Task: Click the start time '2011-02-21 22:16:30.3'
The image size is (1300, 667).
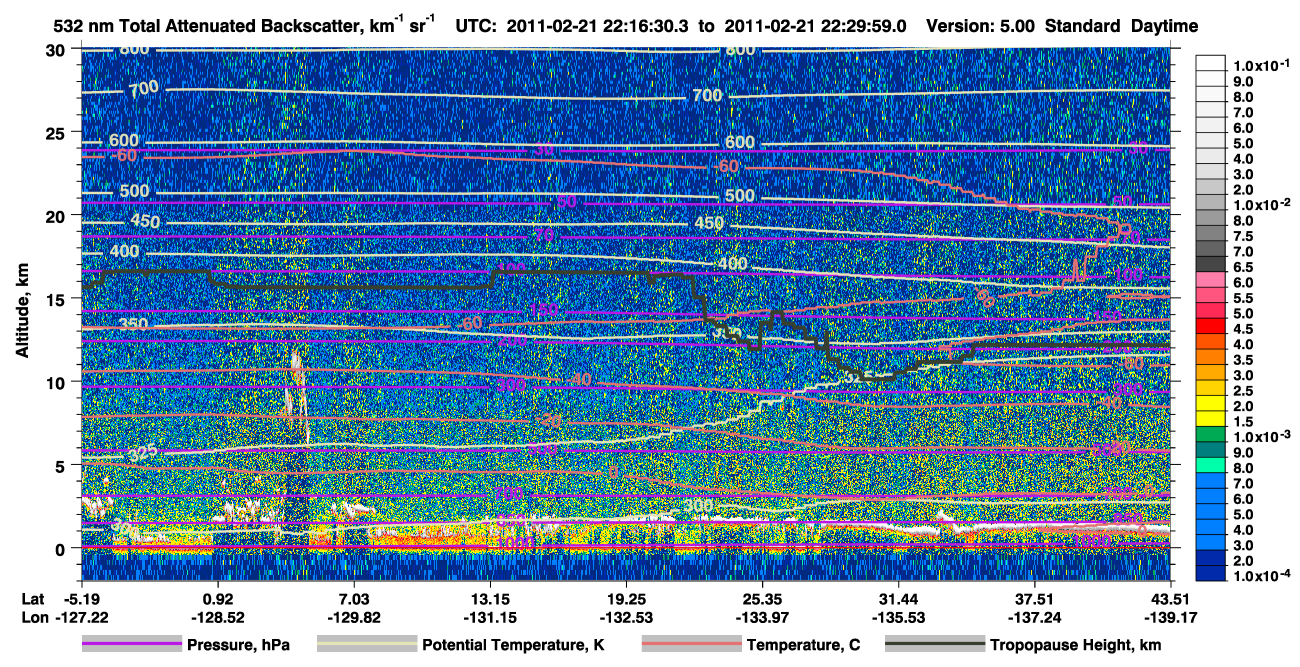Action: (x=596, y=26)
